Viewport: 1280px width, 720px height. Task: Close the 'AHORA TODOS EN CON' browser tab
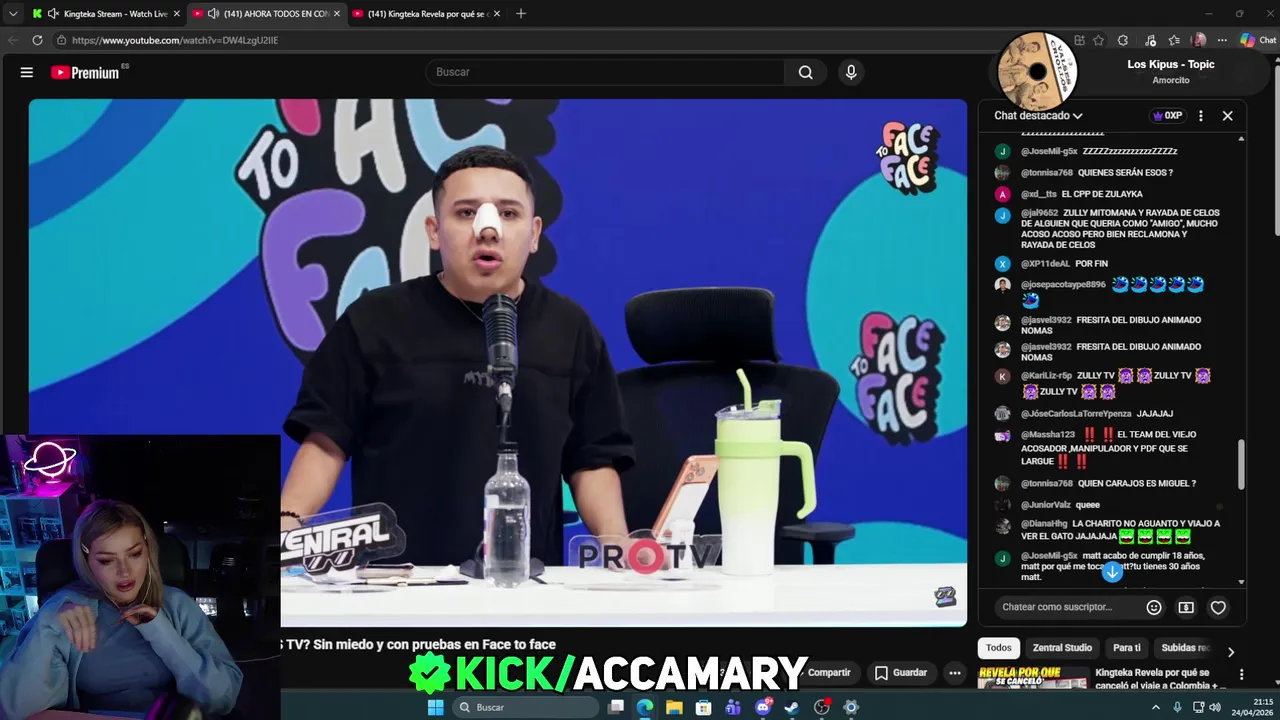tap(337, 14)
